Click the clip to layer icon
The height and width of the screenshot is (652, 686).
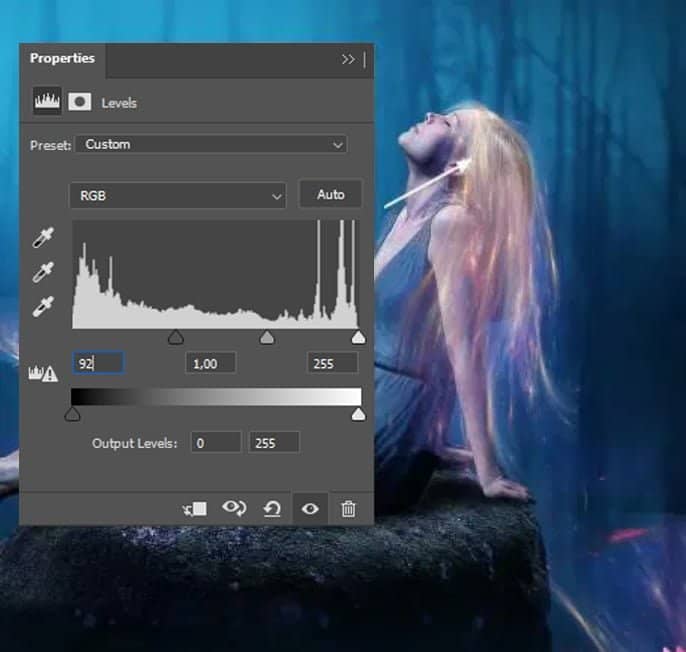[x=195, y=508]
